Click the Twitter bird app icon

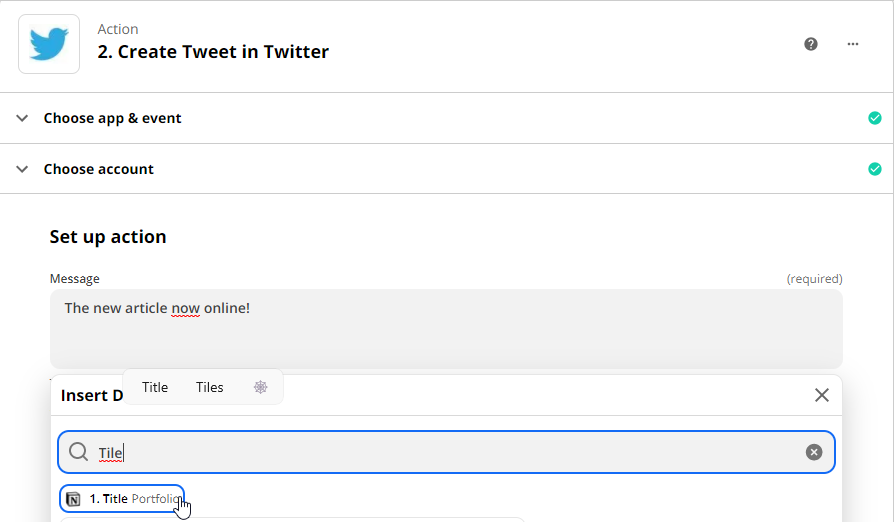(x=49, y=44)
